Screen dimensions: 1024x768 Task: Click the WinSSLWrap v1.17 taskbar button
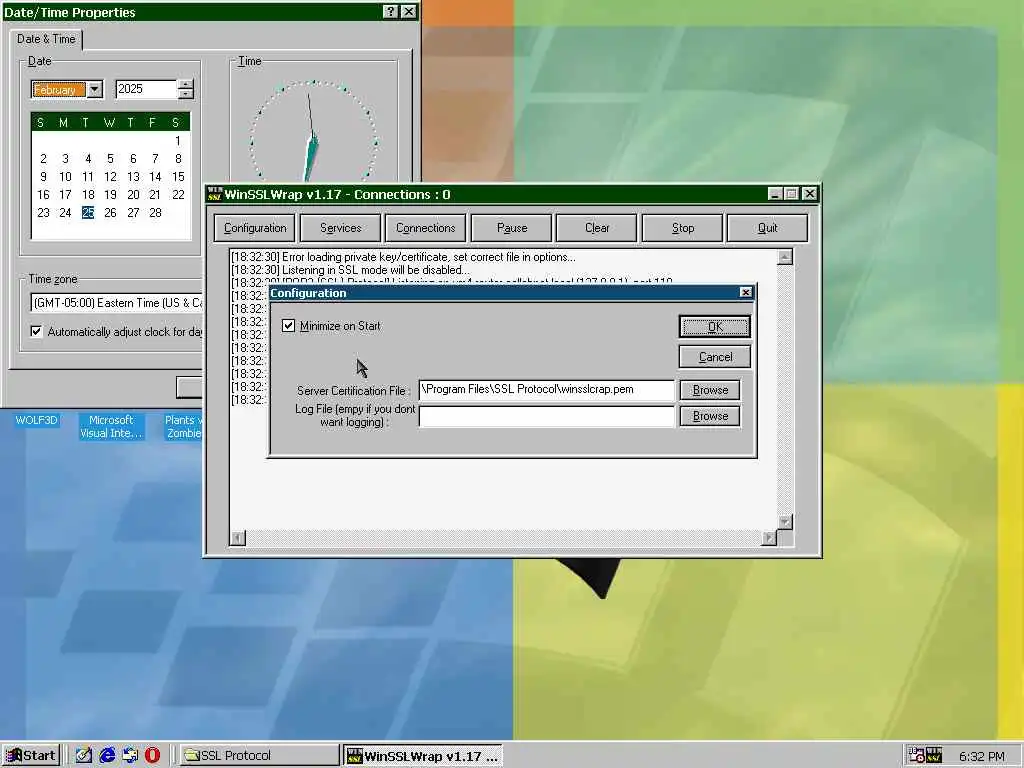[423, 756]
